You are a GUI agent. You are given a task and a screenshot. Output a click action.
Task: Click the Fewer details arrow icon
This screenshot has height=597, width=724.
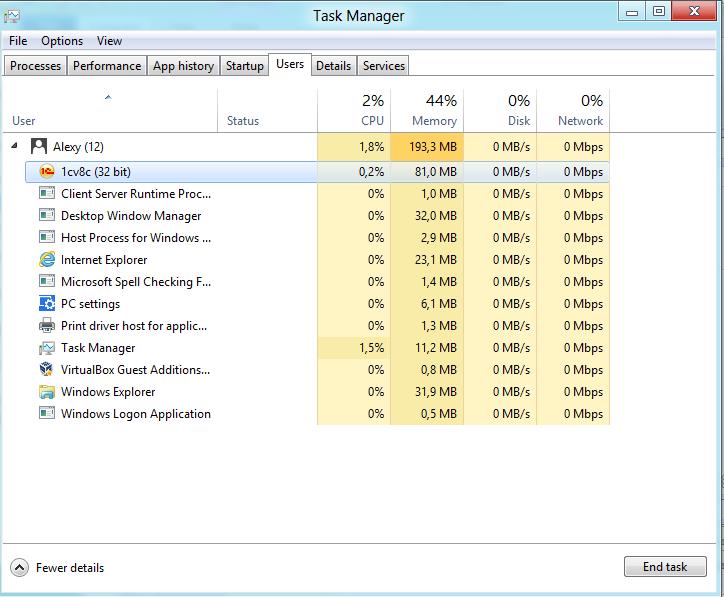[19, 567]
